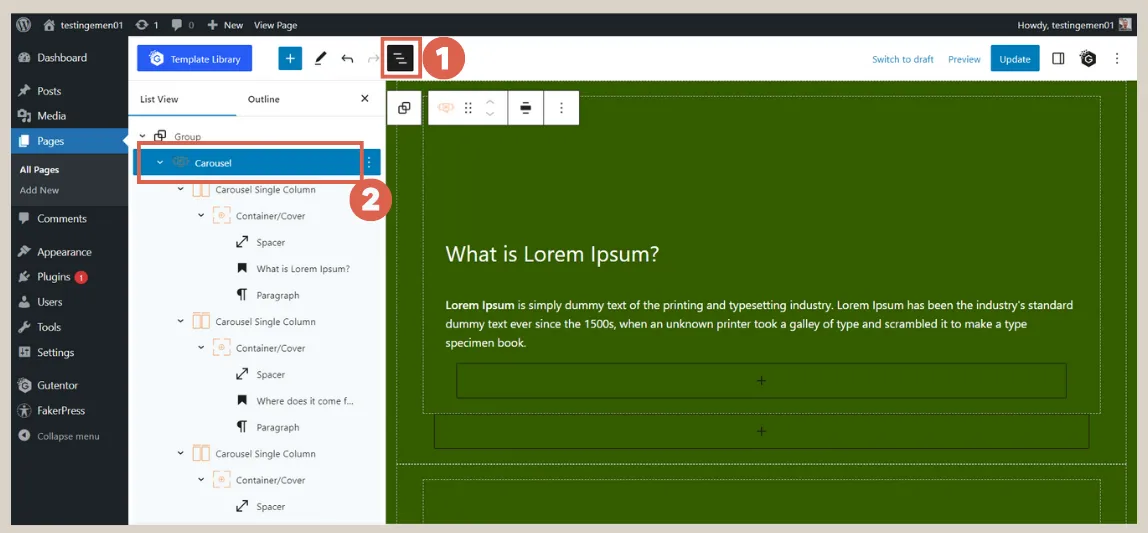The height and width of the screenshot is (533, 1148).
Task: Click the Preview link
Action: click(x=964, y=59)
